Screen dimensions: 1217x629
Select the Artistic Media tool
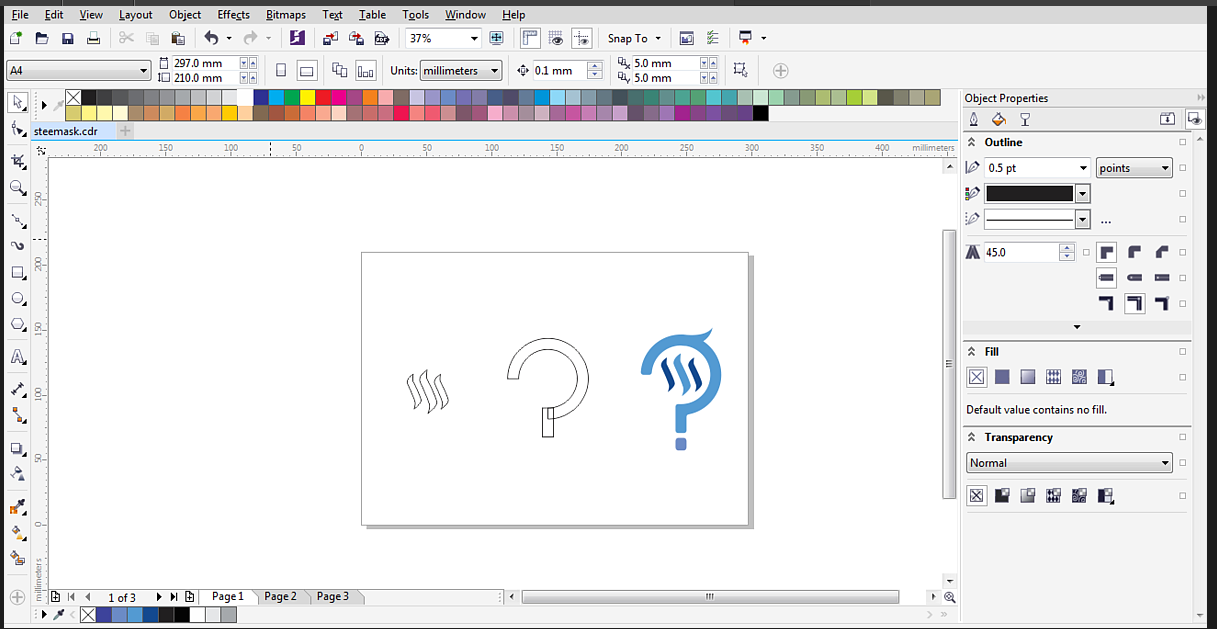tap(17, 246)
